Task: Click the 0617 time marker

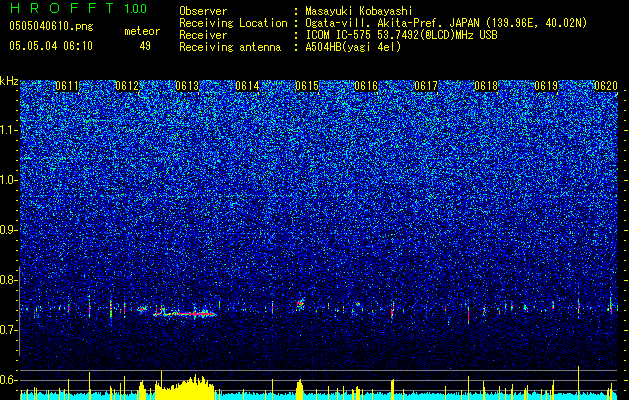Action: tap(426, 86)
